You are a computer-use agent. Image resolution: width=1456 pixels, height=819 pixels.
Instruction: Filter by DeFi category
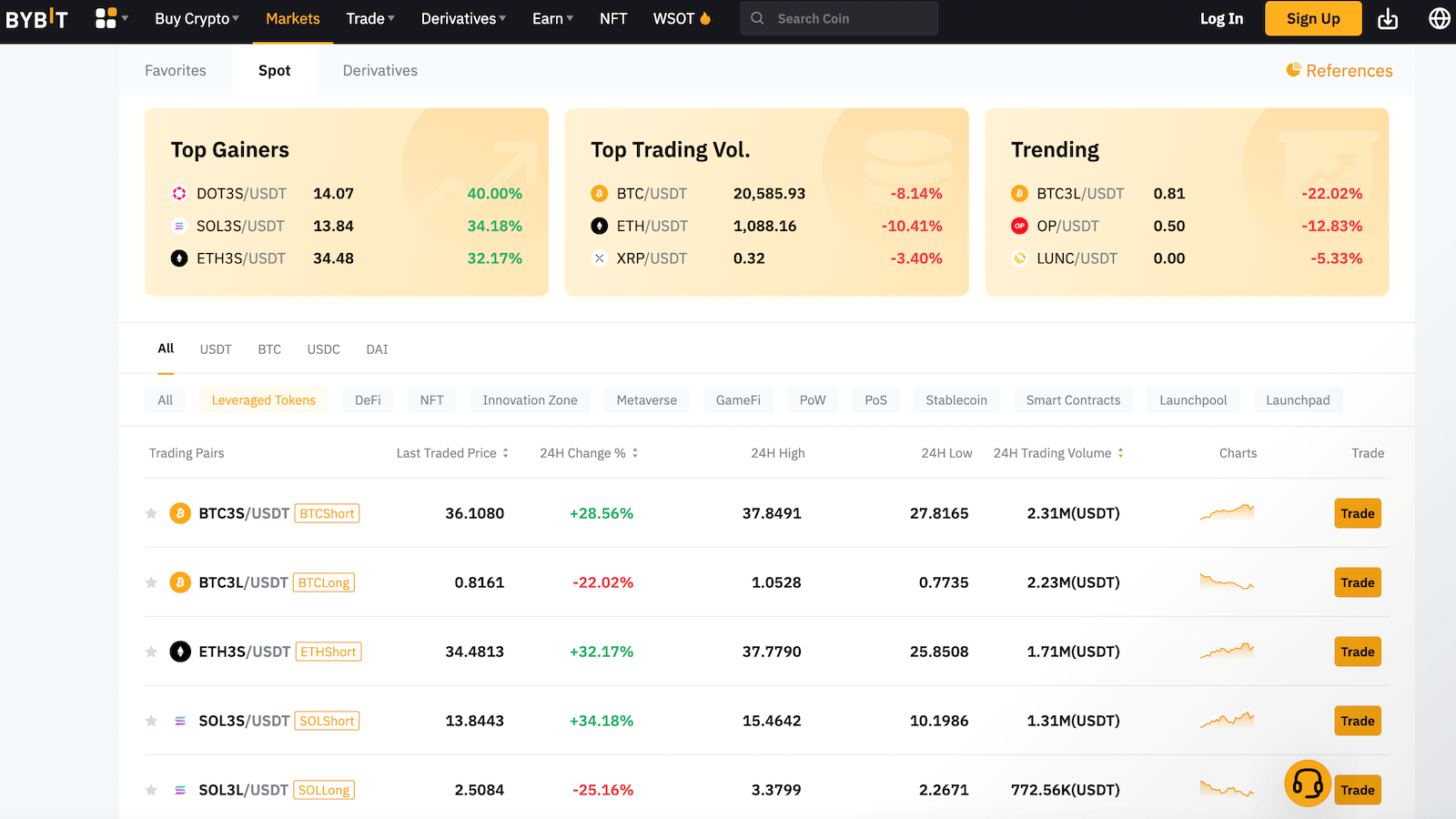click(x=368, y=400)
